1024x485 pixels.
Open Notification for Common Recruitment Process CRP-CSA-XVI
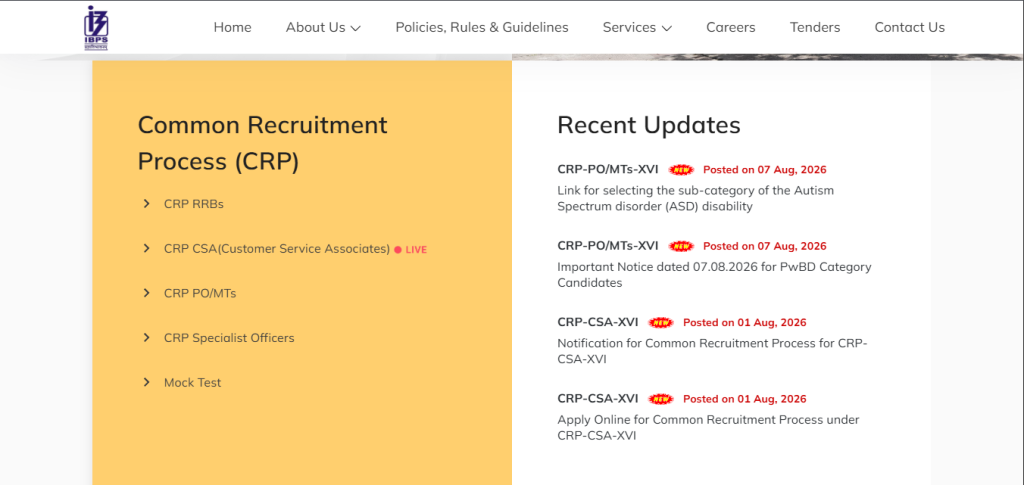(x=712, y=351)
